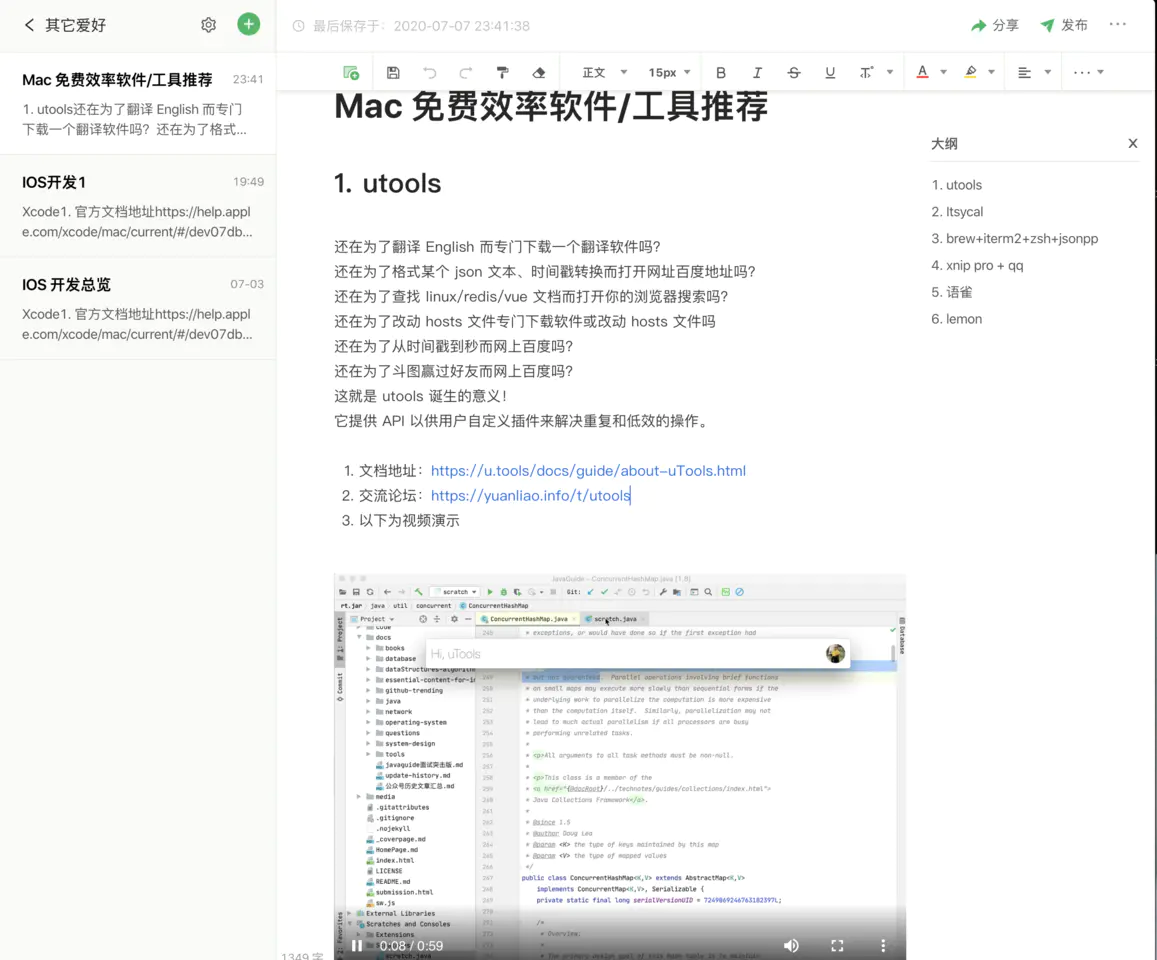Open the u.tools docs guide link
The image size is (1157, 960).
click(588, 471)
